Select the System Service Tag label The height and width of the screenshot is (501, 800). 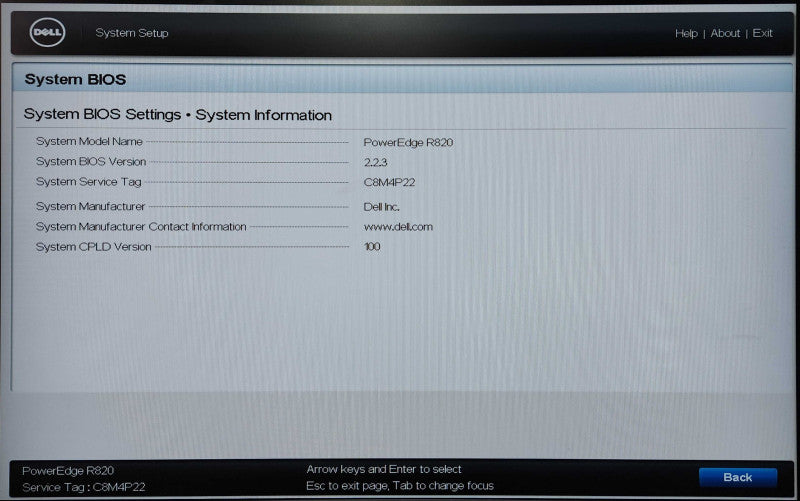88,182
